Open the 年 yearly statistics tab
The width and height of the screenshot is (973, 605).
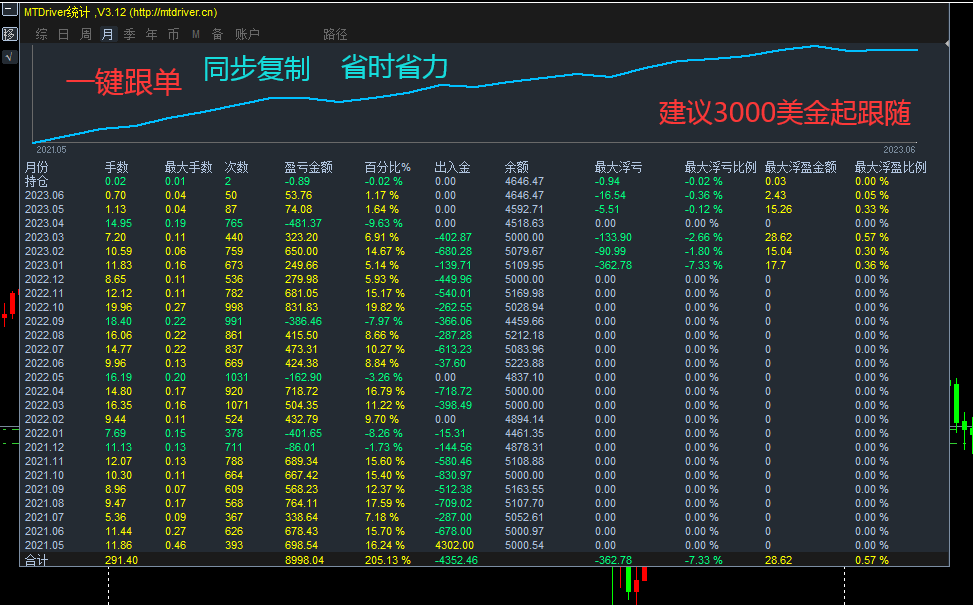click(x=151, y=34)
